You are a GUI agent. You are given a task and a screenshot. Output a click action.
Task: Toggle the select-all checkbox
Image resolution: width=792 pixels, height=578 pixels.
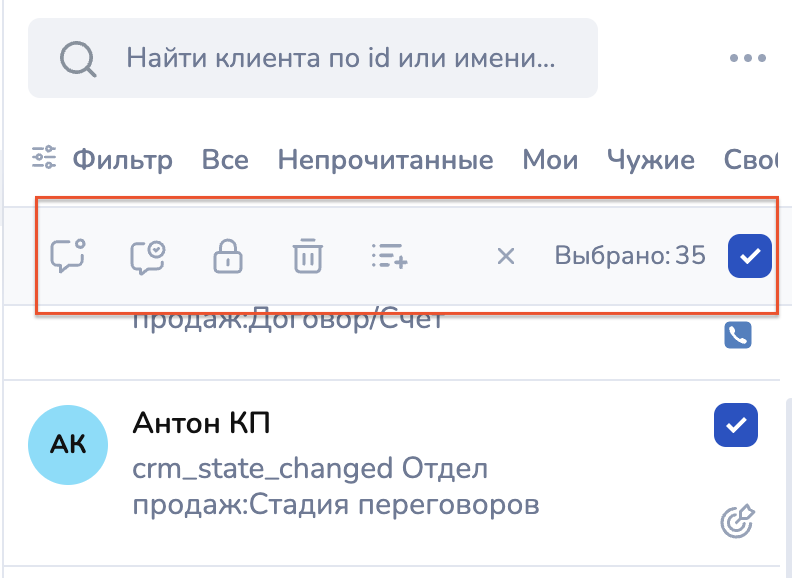749,255
